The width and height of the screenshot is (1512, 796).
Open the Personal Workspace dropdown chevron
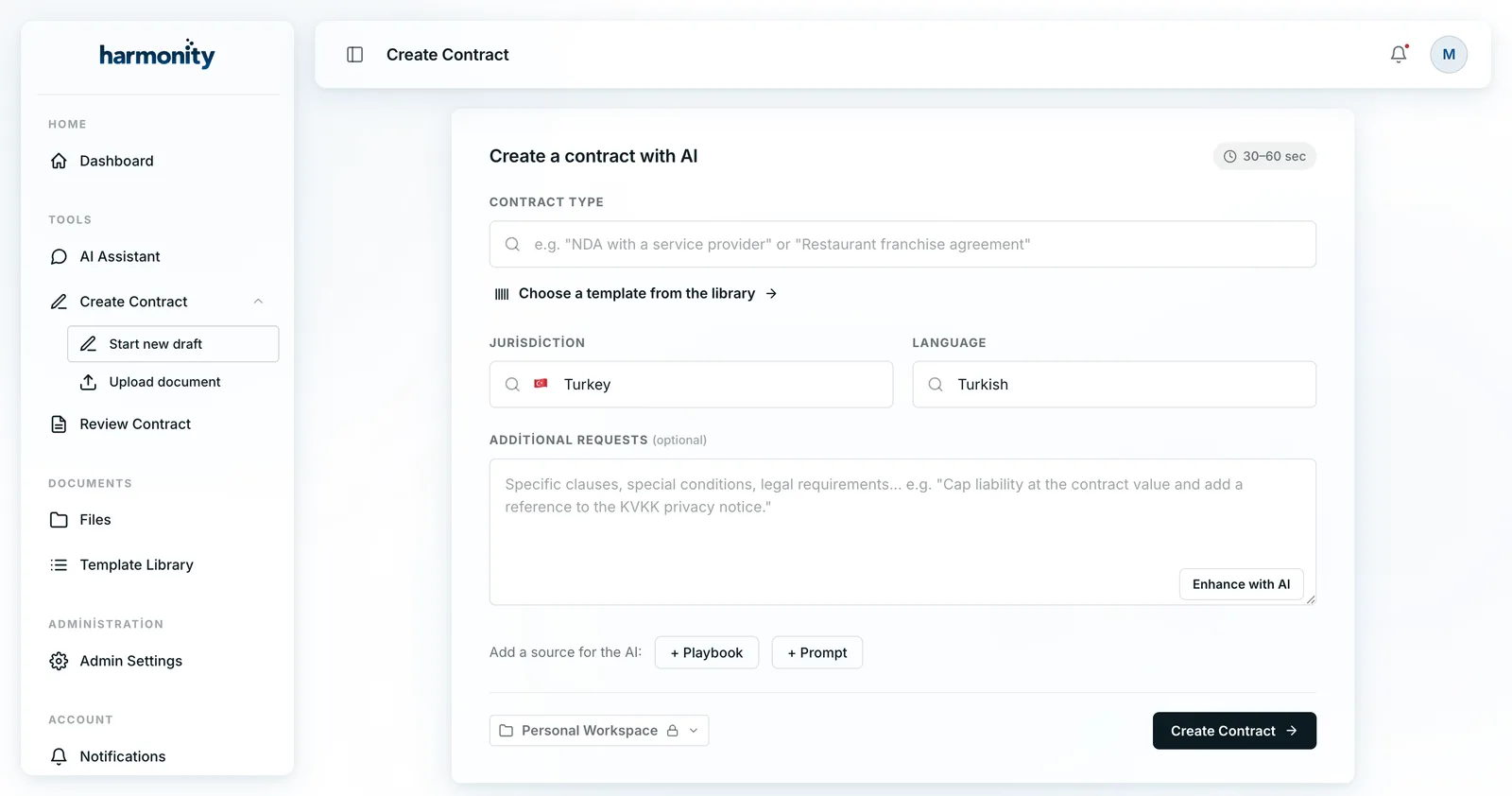pyautogui.click(x=694, y=731)
